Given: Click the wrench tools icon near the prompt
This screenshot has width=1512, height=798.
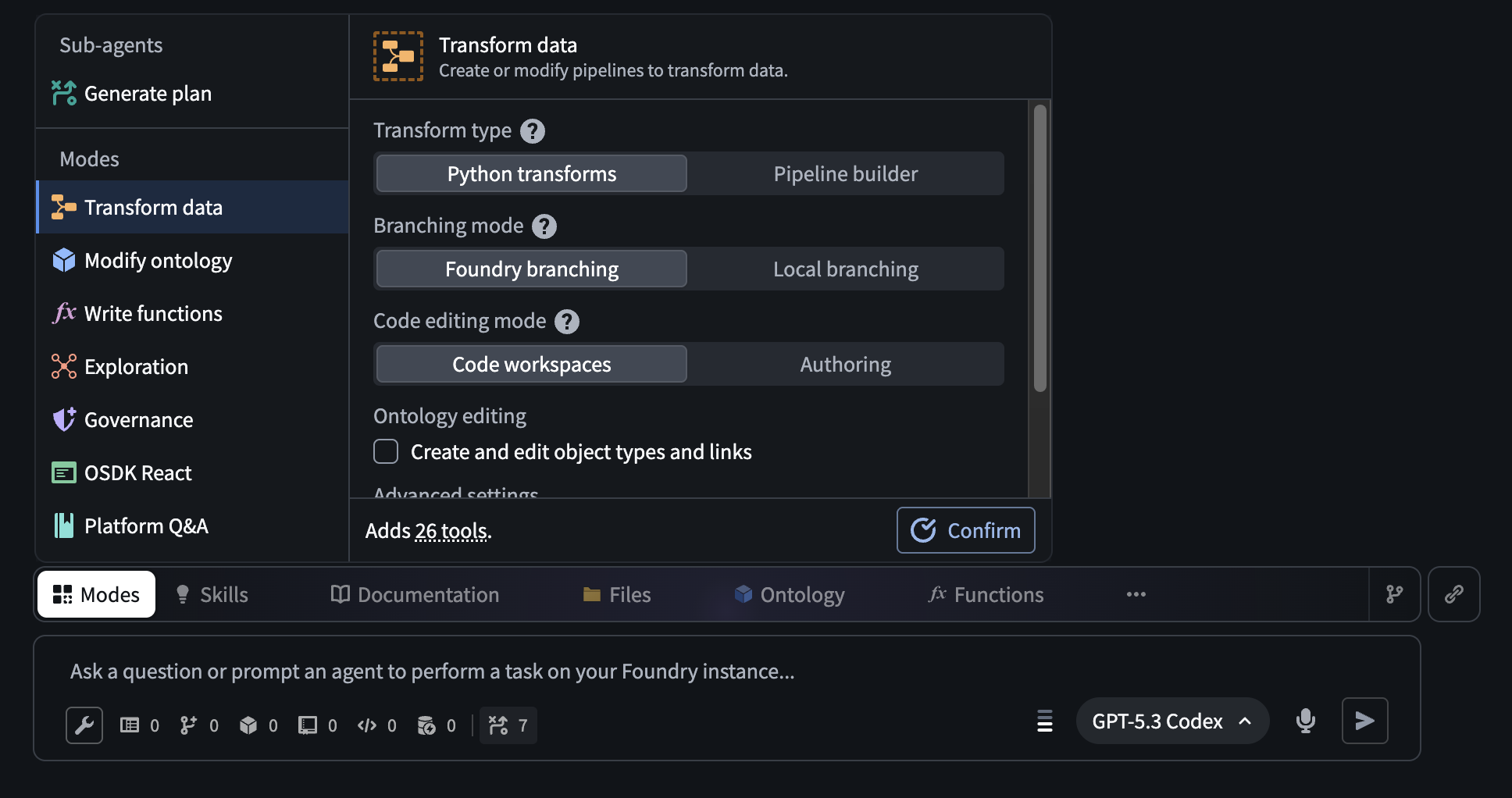Looking at the screenshot, I should [84, 725].
